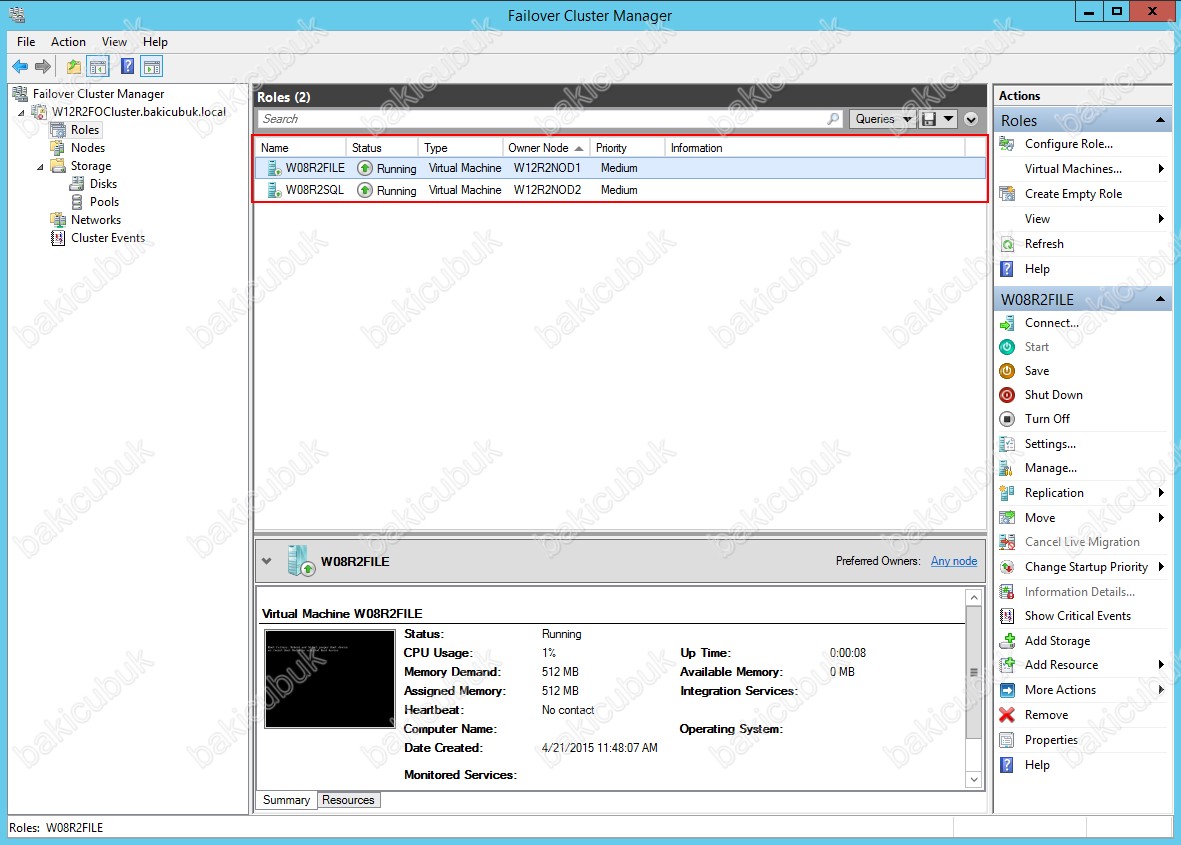Click the Show Critical Events icon
This screenshot has width=1181, height=845.
coord(1006,616)
